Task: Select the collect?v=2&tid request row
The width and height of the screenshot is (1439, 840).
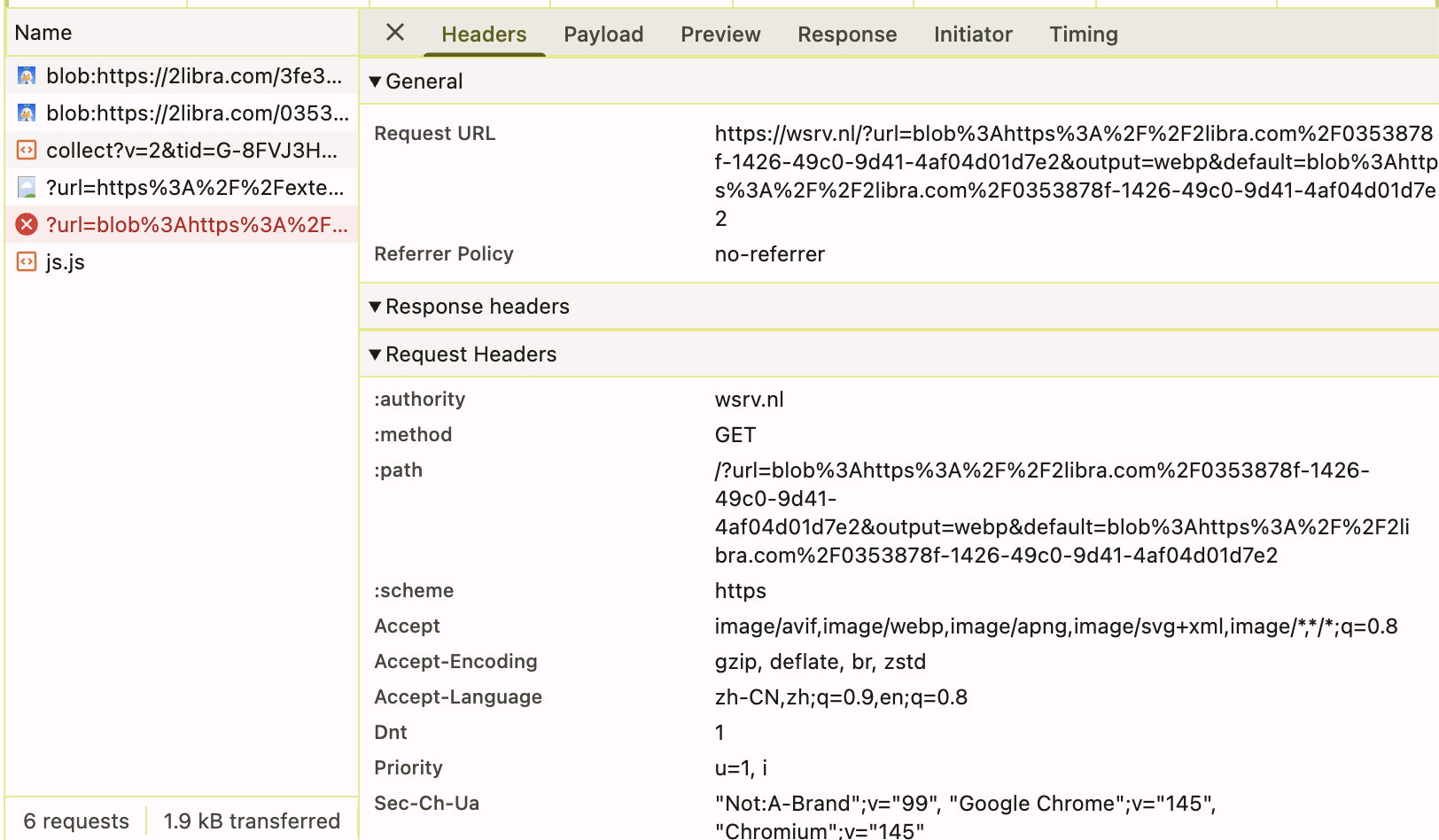Action: [191, 151]
